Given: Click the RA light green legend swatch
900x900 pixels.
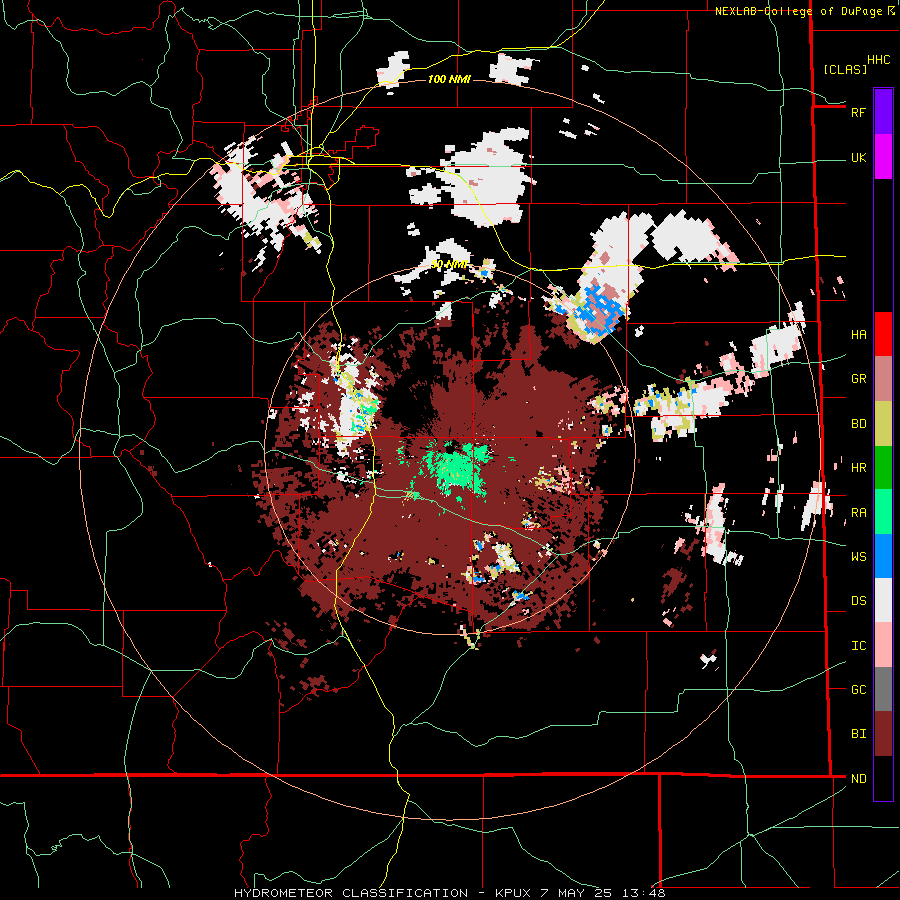Looking at the screenshot, I should pos(883,512).
